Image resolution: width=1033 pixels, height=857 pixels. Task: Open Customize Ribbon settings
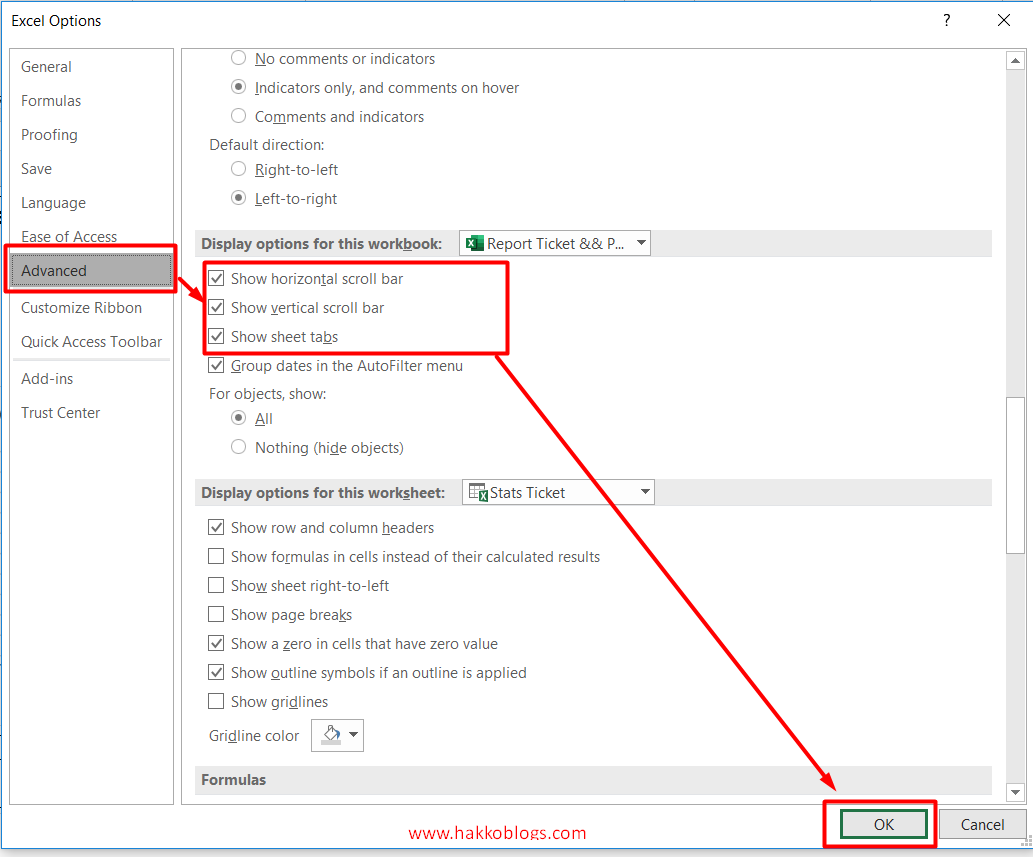tap(81, 307)
